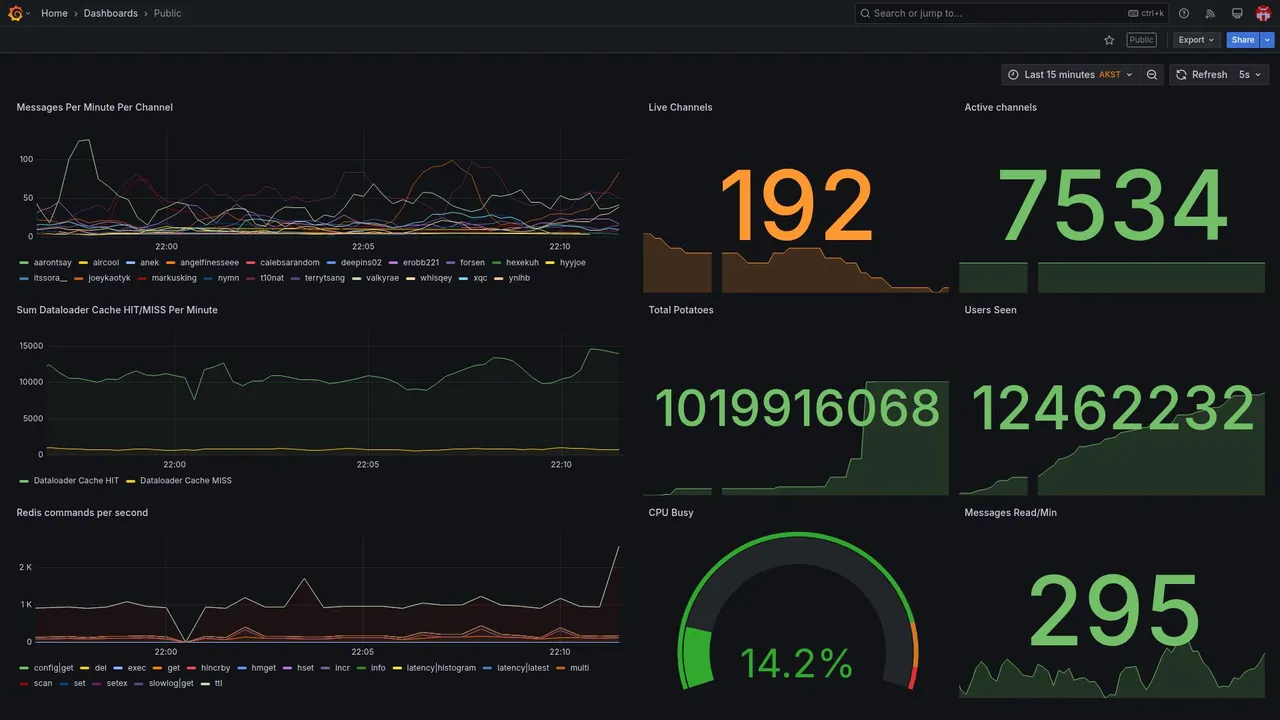Go to Home in the breadcrumb
This screenshot has width=1280, height=720.
pyautogui.click(x=54, y=13)
